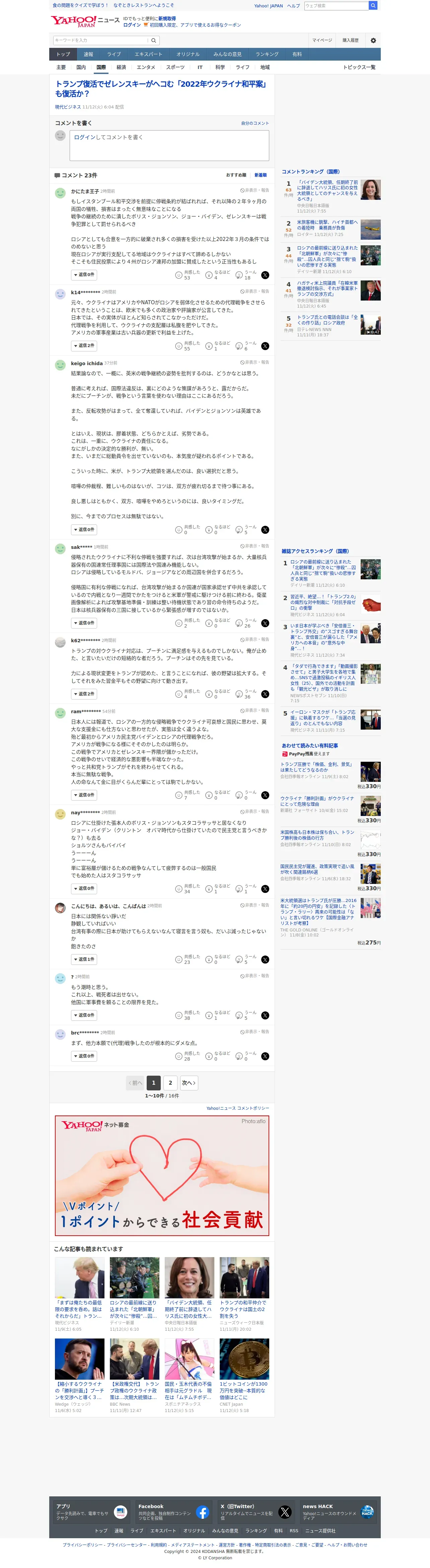Share keigo ichida's comment on X
Image resolution: width=430 pixels, height=1568 pixels.
pyautogui.click(x=265, y=530)
